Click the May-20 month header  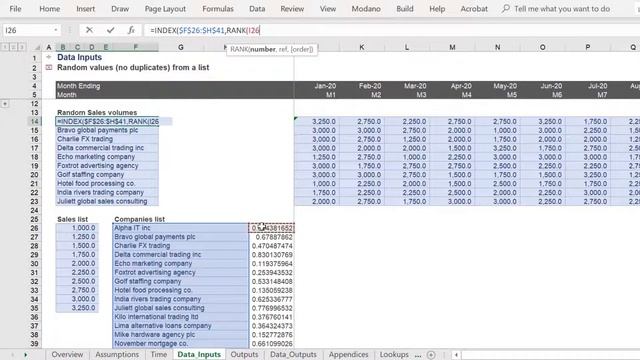tap(505, 86)
